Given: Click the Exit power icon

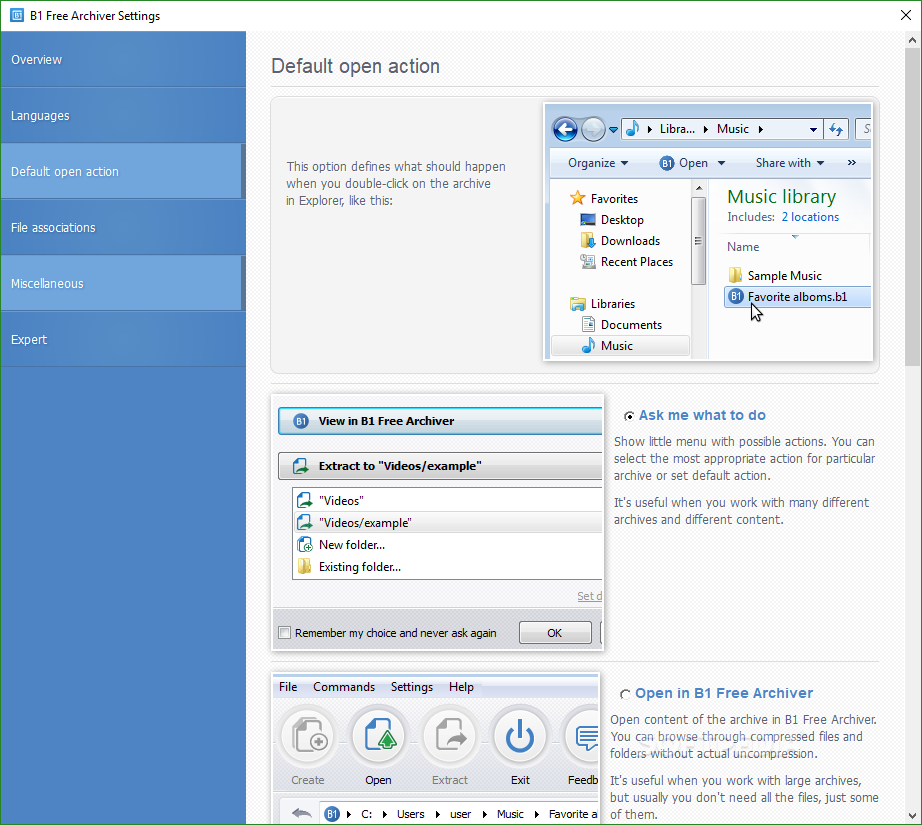Looking at the screenshot, I should (x=520, y=735).
